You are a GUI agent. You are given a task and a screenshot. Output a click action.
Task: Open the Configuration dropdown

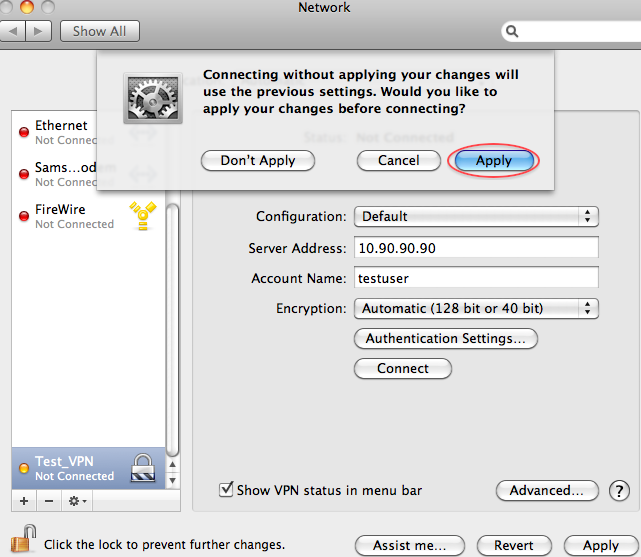[476, 216]
